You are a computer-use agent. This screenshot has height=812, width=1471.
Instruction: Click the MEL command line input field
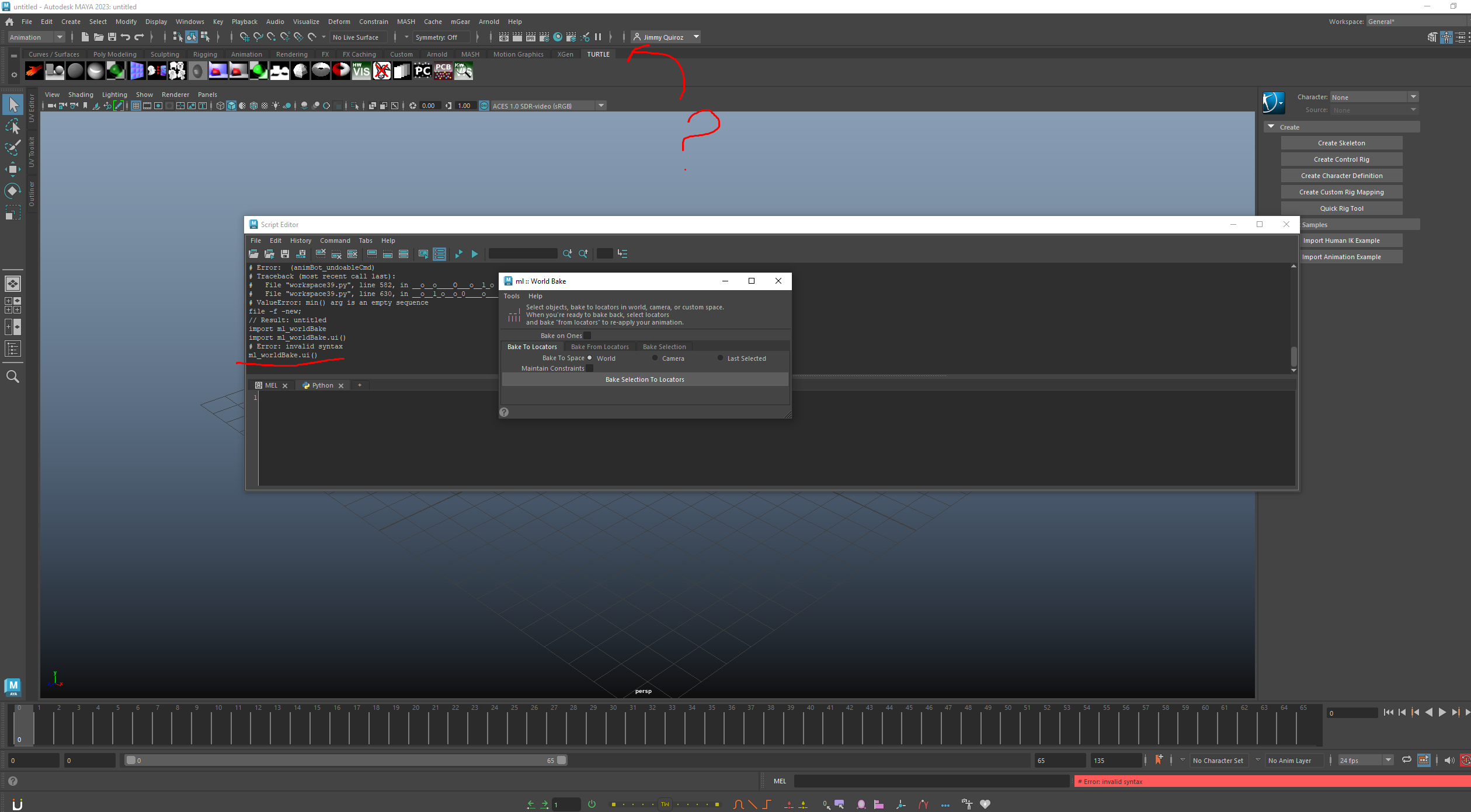[931, 781]
